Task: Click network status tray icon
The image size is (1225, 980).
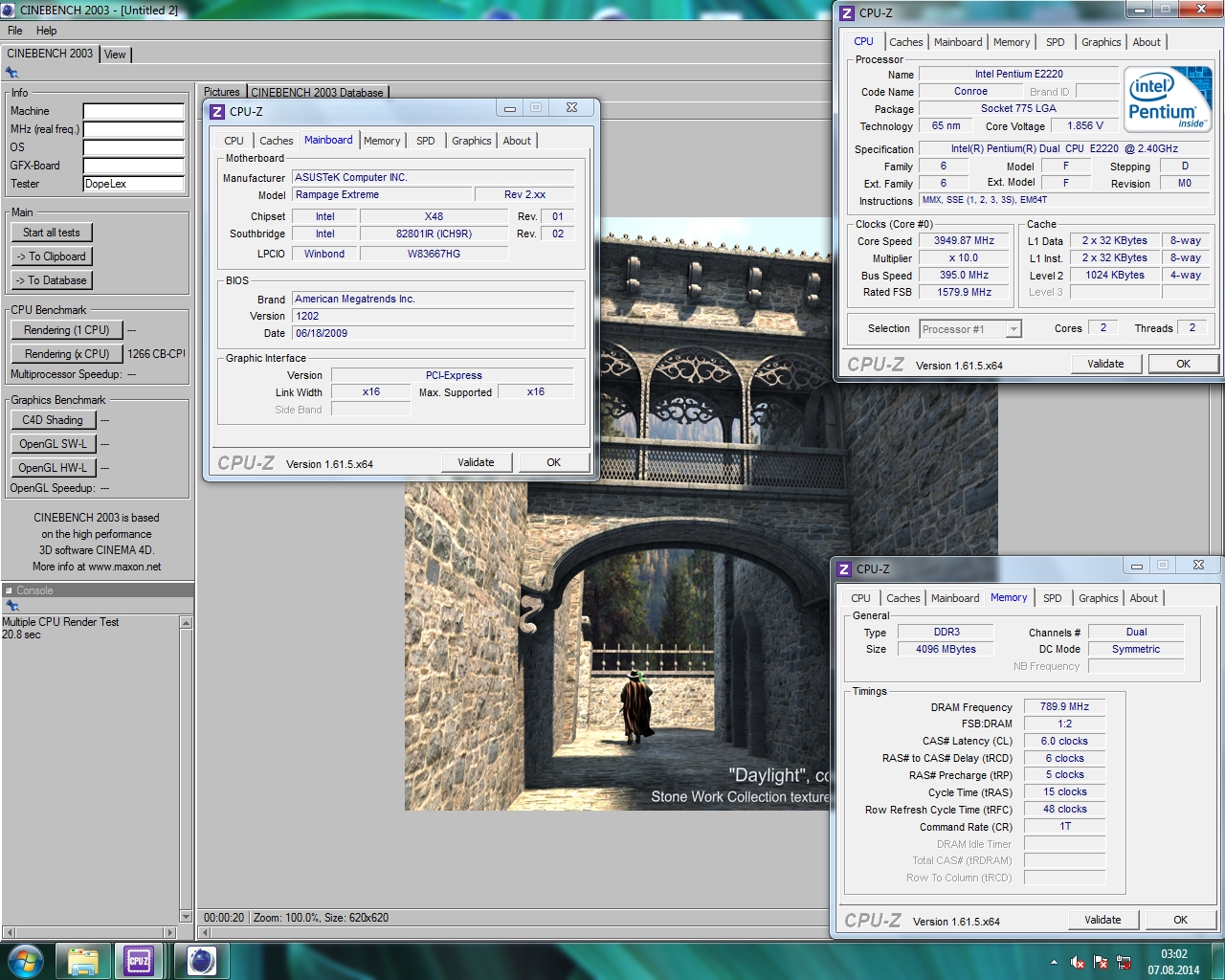Action: click(1124, 962)
